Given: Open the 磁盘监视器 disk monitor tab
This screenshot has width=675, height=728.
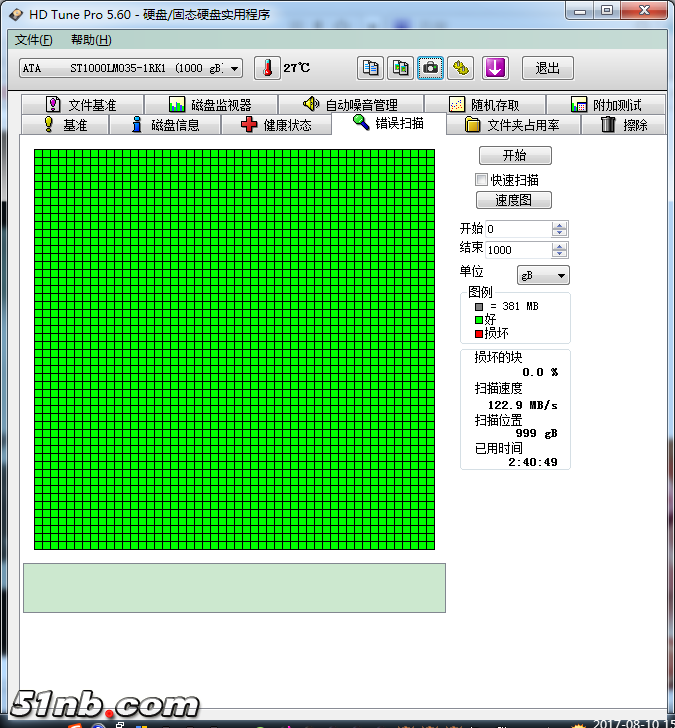Looking at the screenshot, I should click(x=211, y=105).
